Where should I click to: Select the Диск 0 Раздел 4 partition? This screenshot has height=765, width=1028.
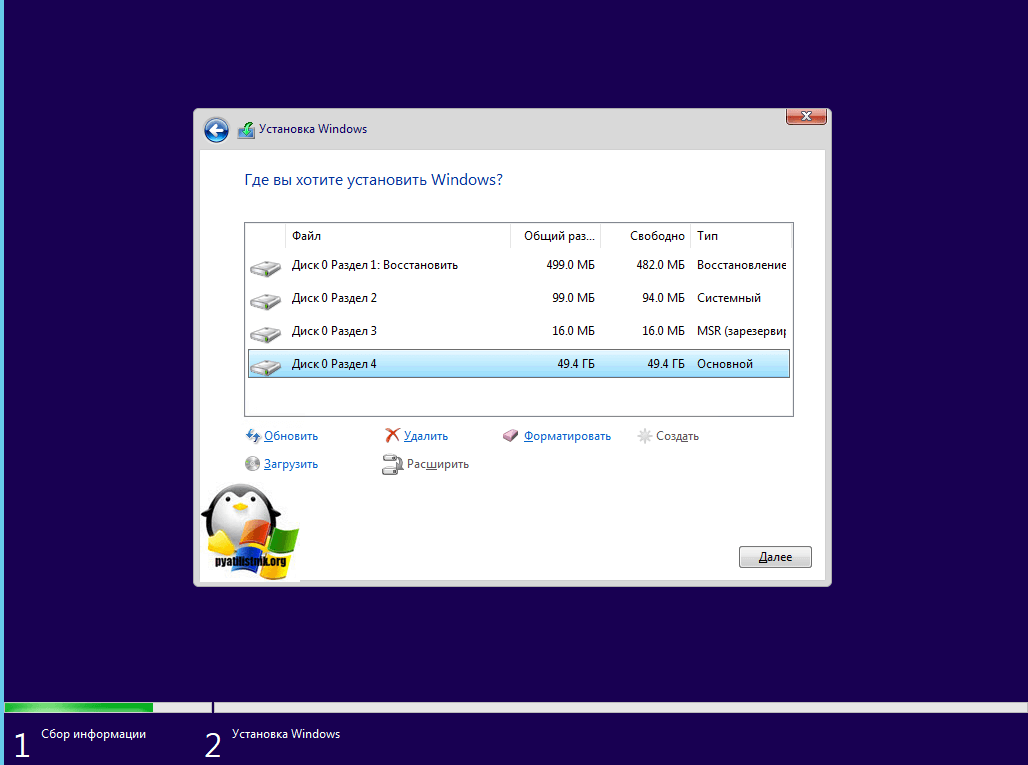334,364
